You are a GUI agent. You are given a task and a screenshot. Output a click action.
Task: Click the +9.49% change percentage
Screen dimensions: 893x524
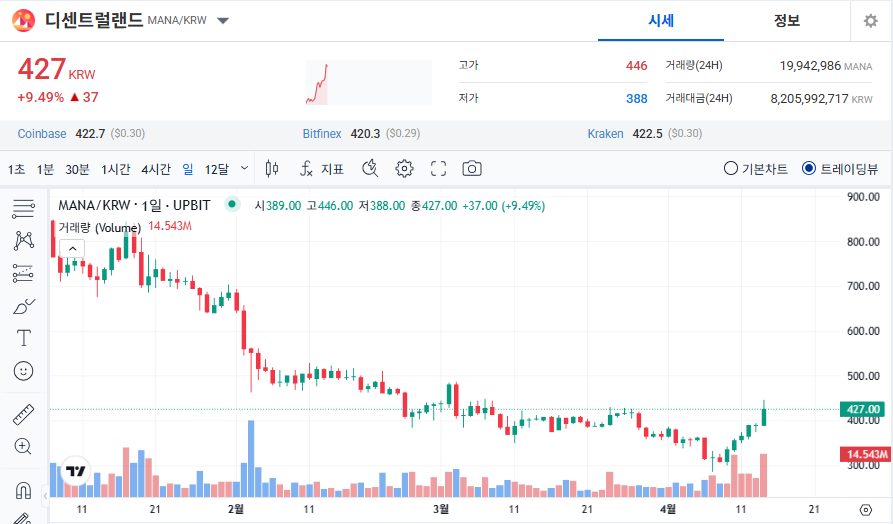[x=40, y=97]
